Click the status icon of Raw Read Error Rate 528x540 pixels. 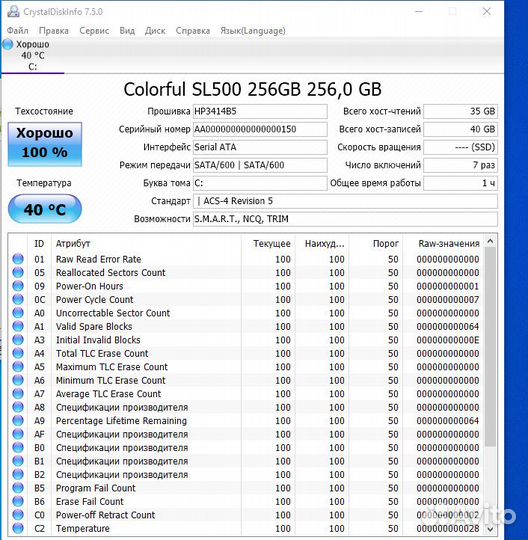[18, 259]
